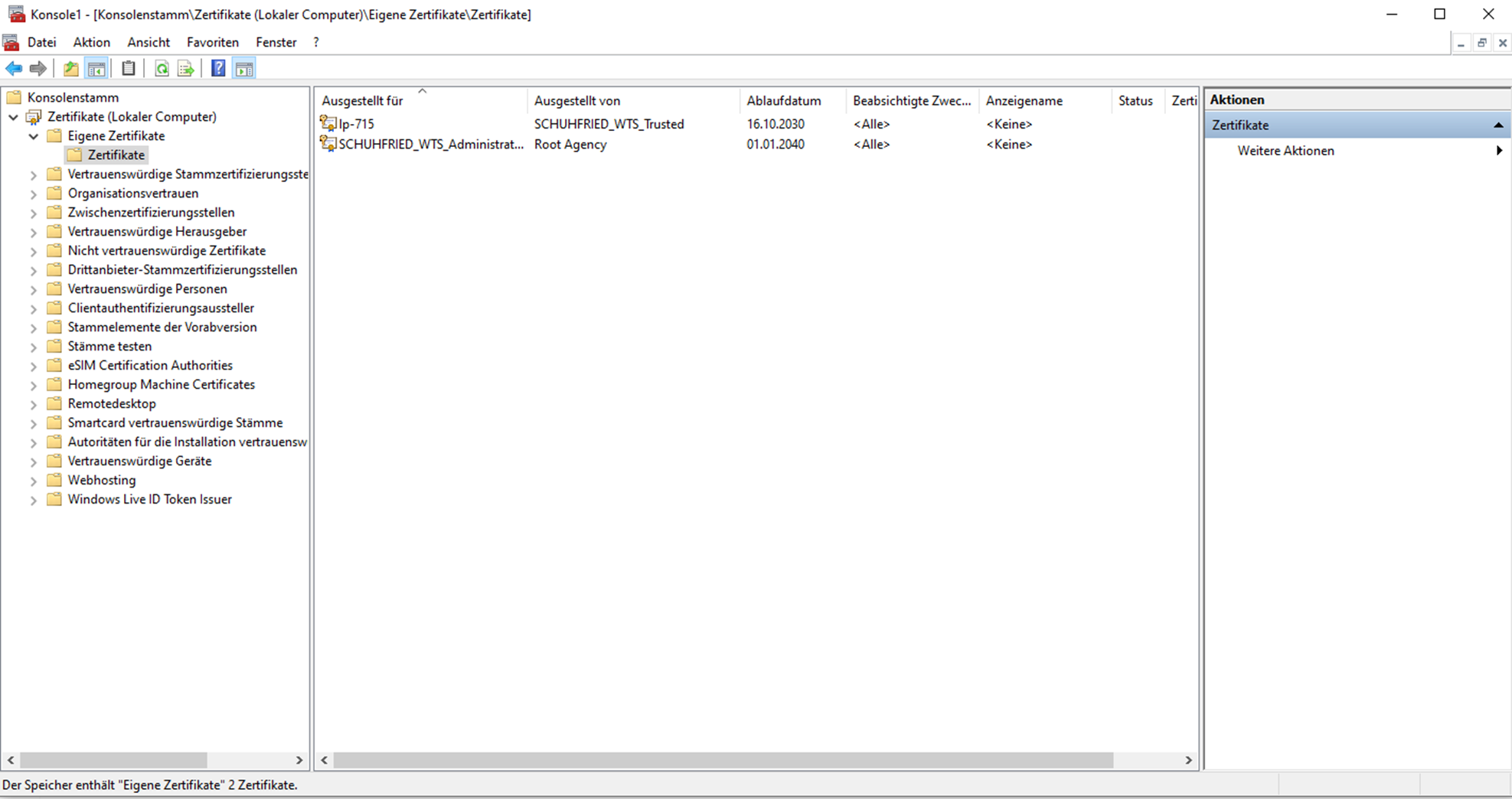Open Help with the blue question icon

click(x=218, y=69)
